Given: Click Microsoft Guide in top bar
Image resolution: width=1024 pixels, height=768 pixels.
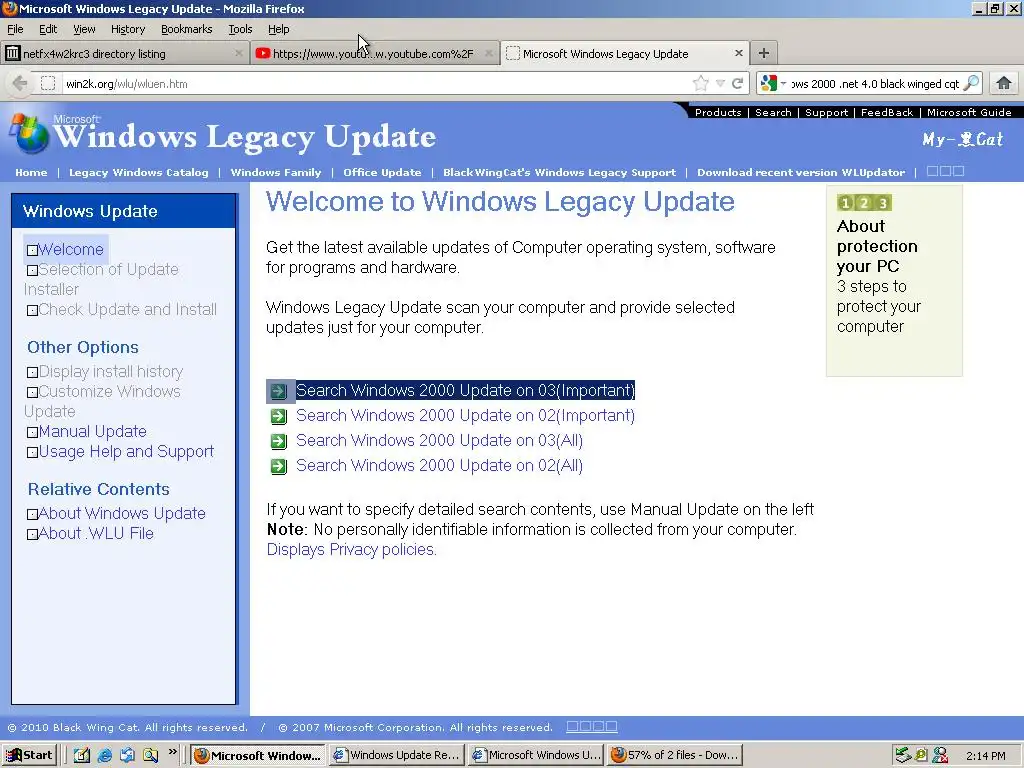Looking at the screenshot, I should click(x=969, y=112).
